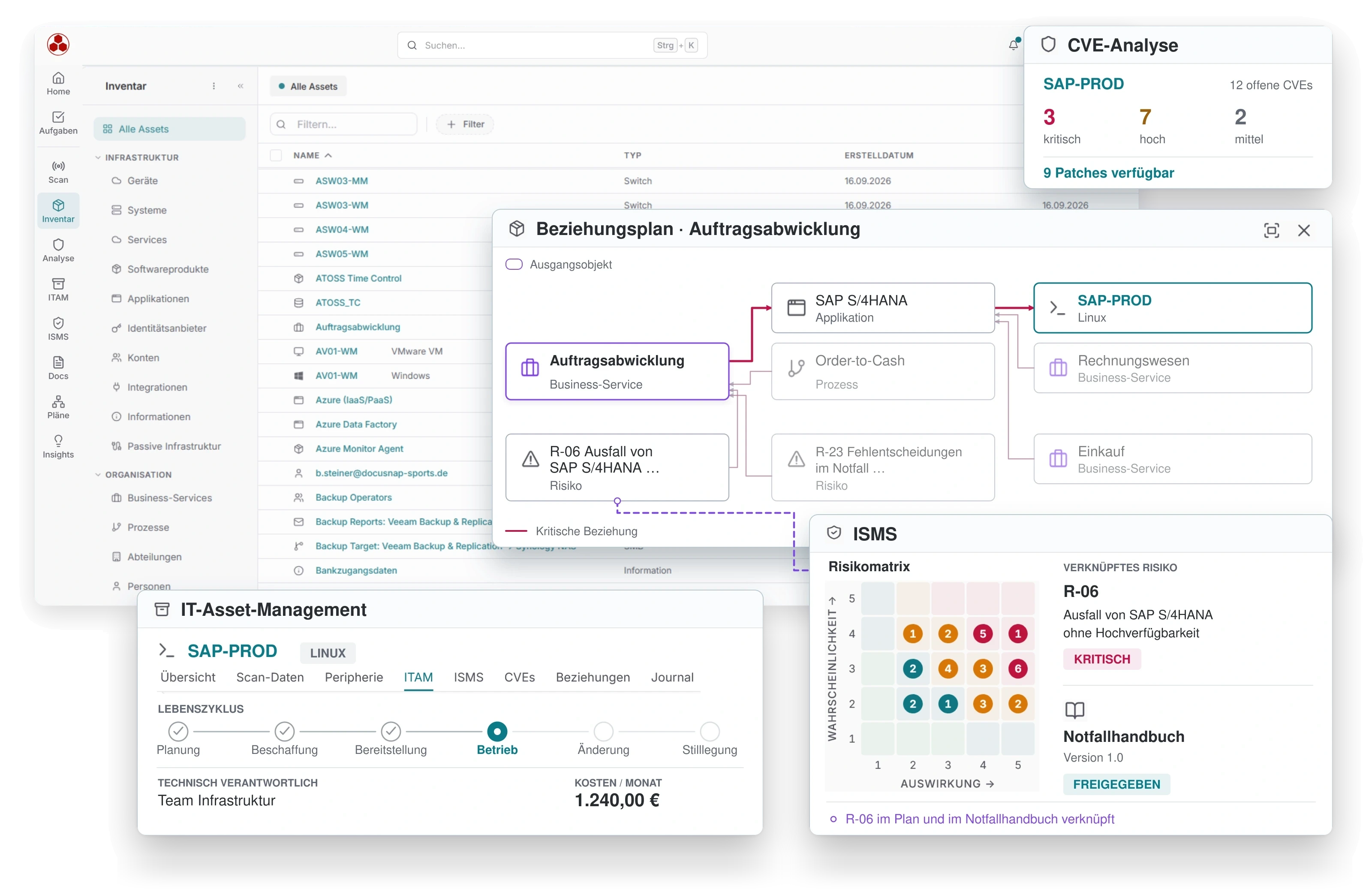The image size is (1372, 892).
Task: Click the R-06 Ausfall risk node
Action: (617, 467)
